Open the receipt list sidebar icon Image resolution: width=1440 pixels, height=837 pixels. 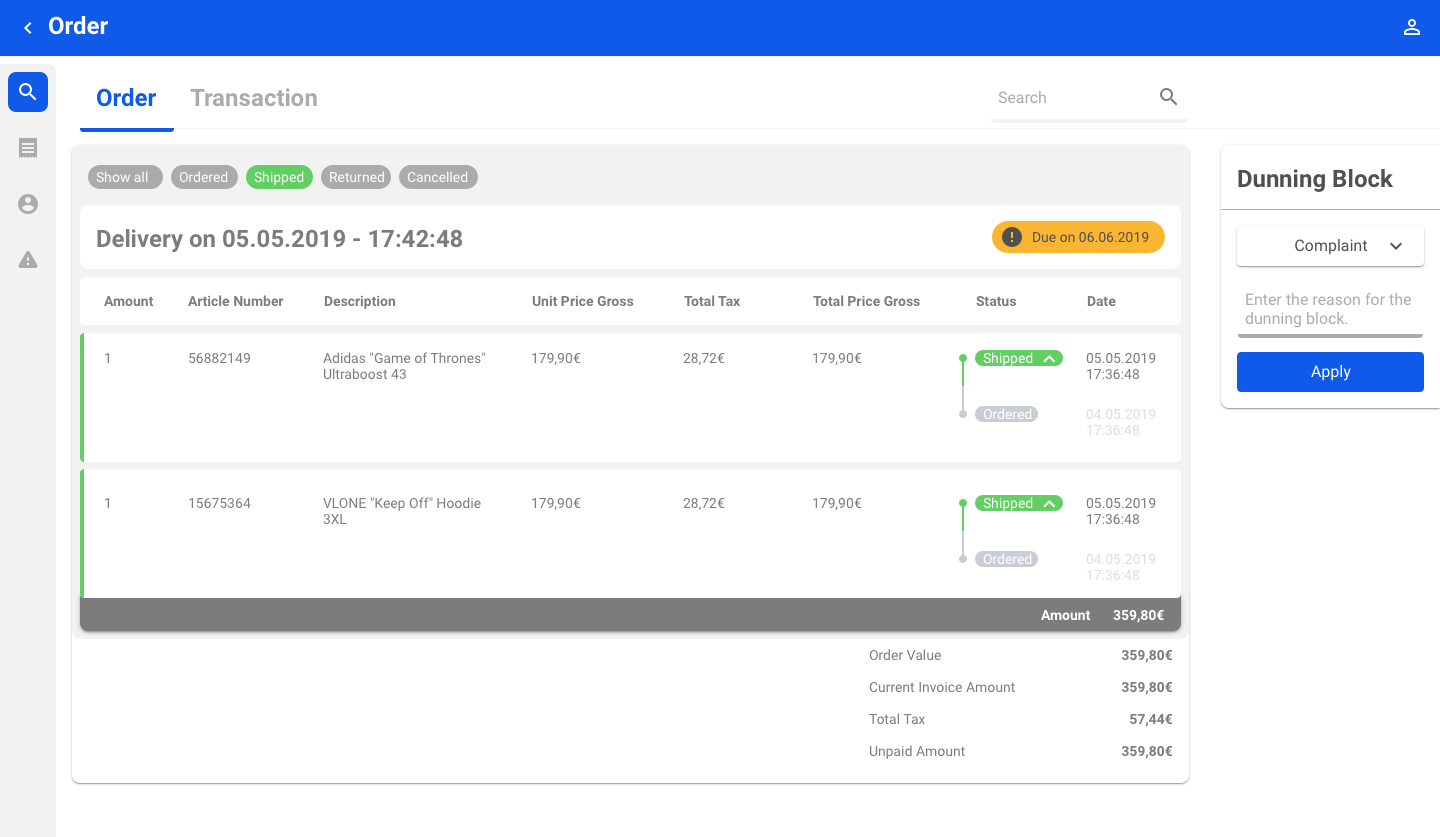tap(28, 148)
